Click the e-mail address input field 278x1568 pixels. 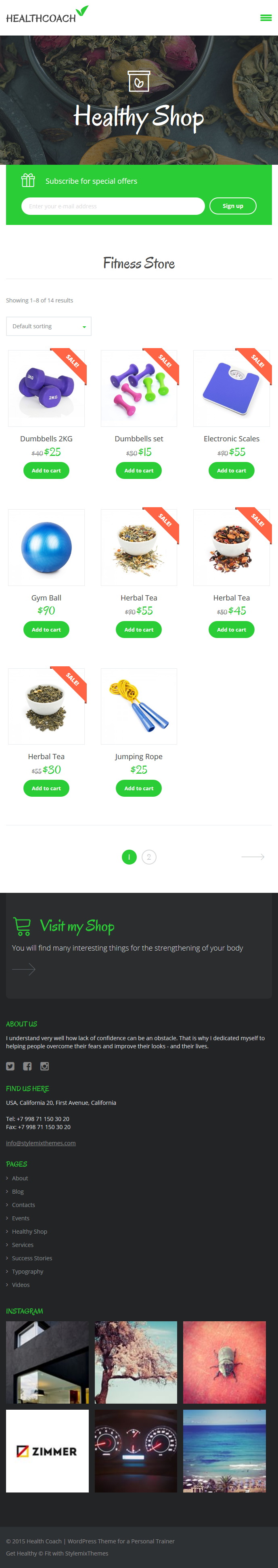click(113, 206)
